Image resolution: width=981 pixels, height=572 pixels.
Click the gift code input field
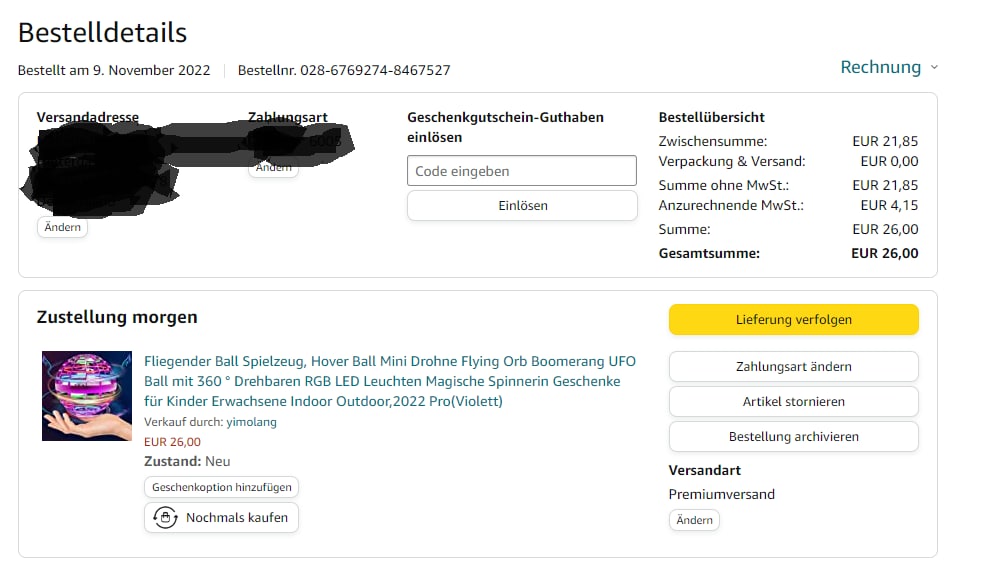(522, 171)
